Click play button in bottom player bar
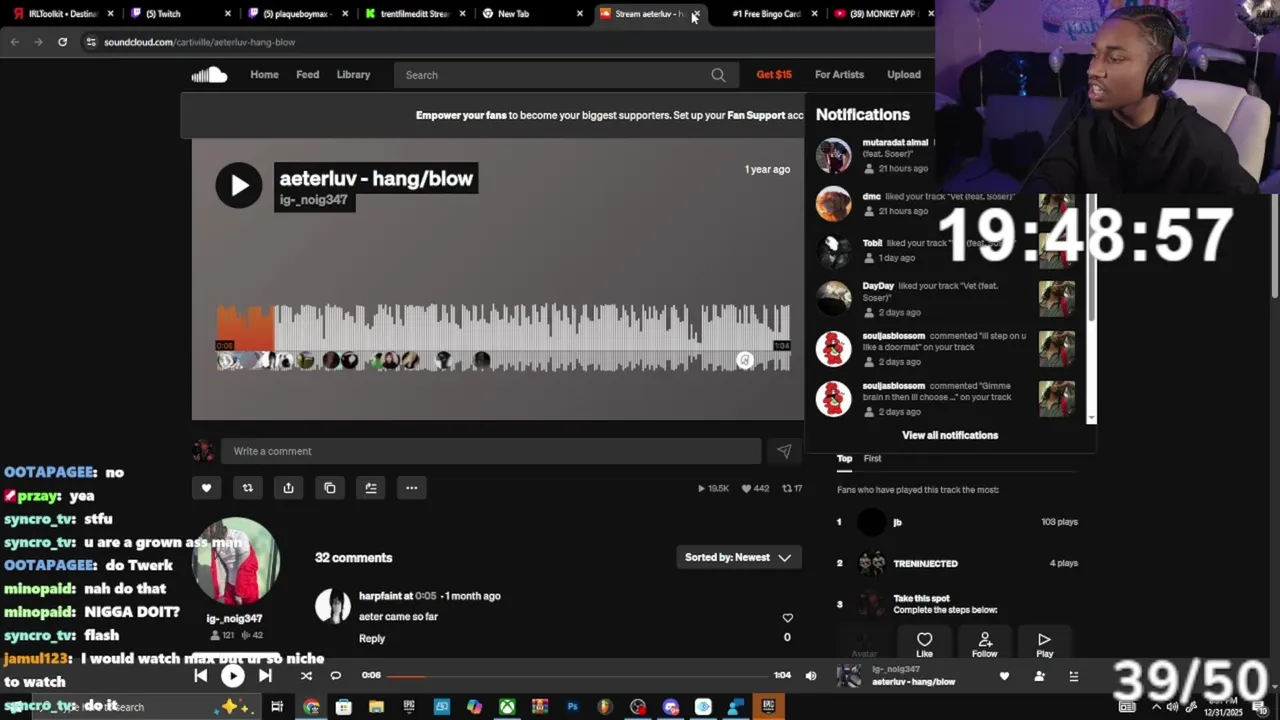 coord(232,676)
